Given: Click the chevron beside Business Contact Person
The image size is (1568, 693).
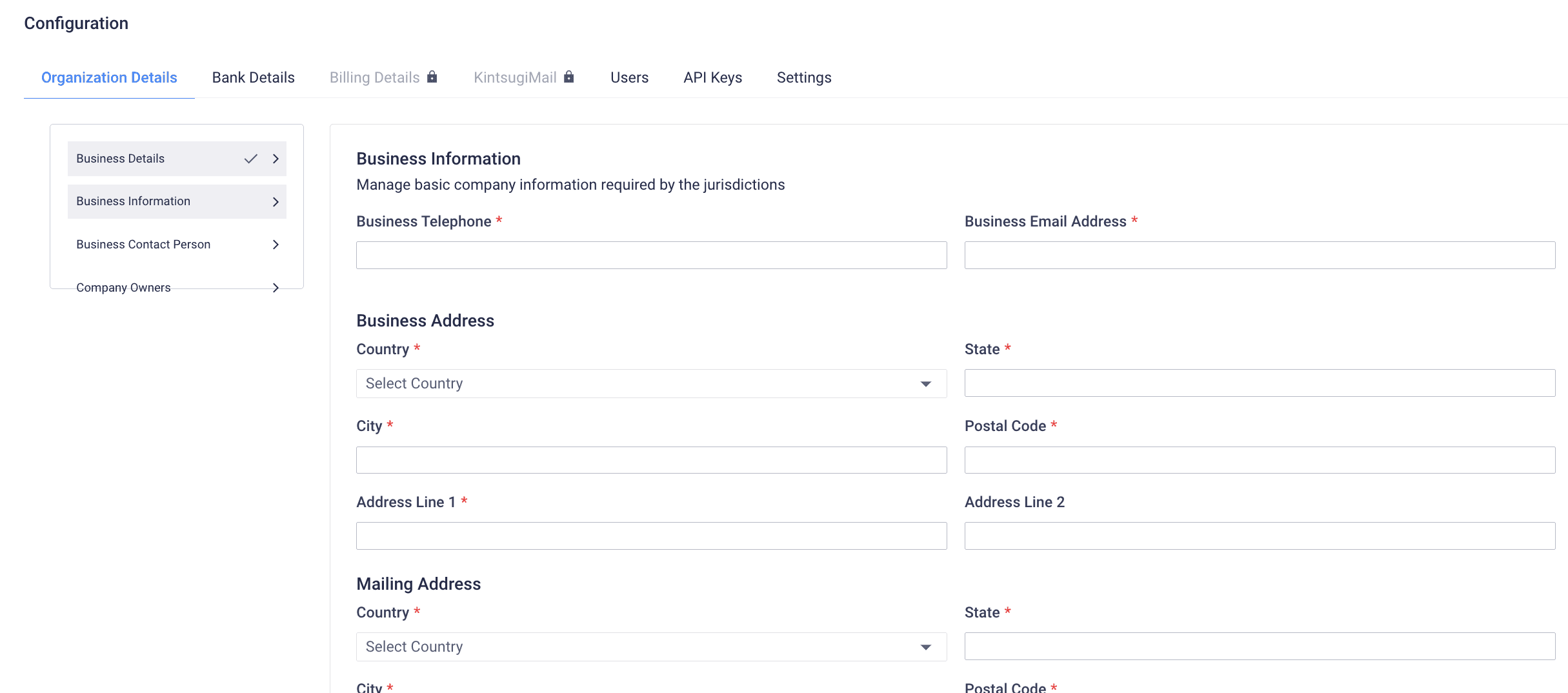Looking at the screenshot, I should click(x=276, y=245).
